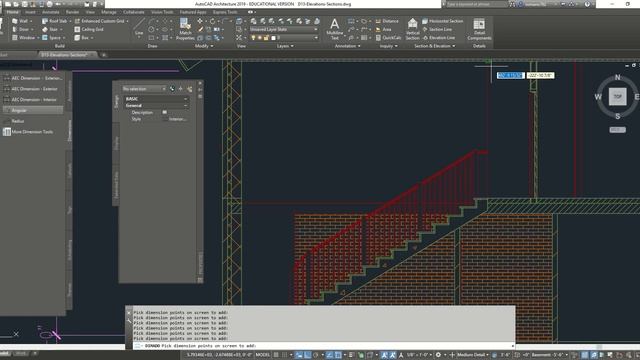640x360 pixels.
Task: Expand the Layers panel dropdown
Action: click(x=285, y=46)
